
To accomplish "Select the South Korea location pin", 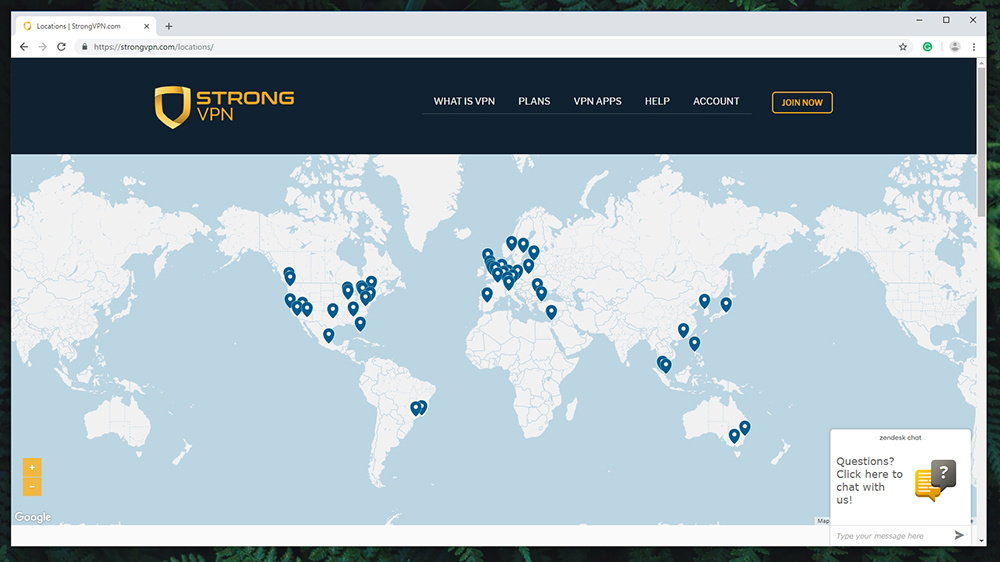I will 704,300.
